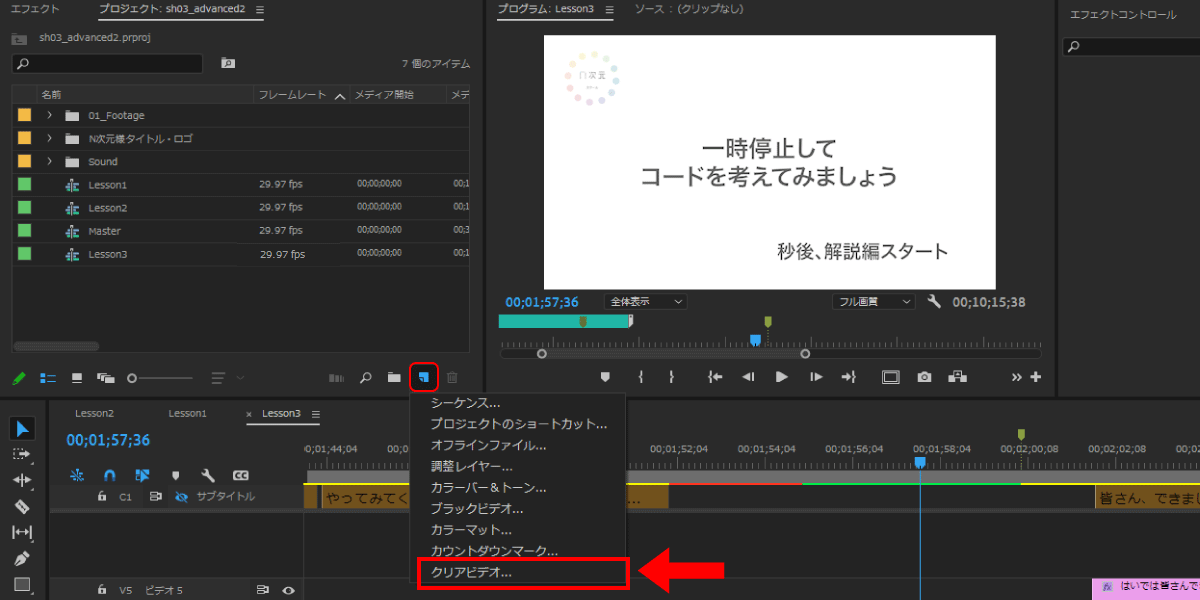Select the Track Select Forward tool
Screen dimensions: 1200x600
coord(22,455)
